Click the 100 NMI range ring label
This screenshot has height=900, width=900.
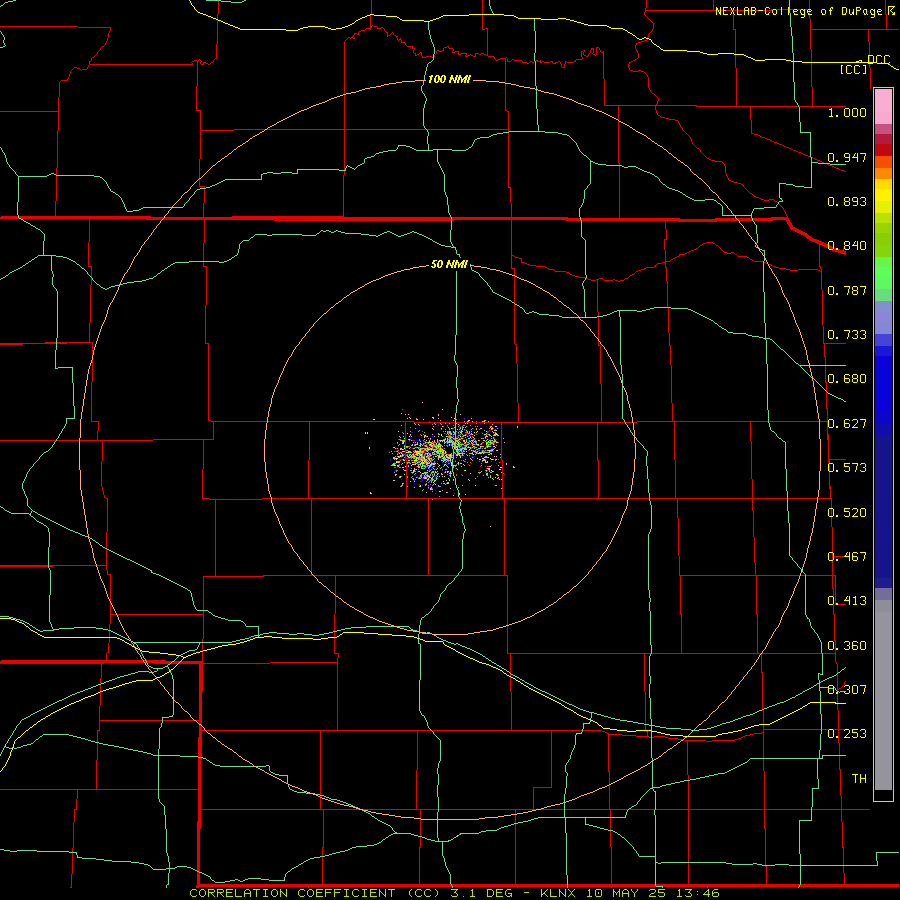click(449, 79)
